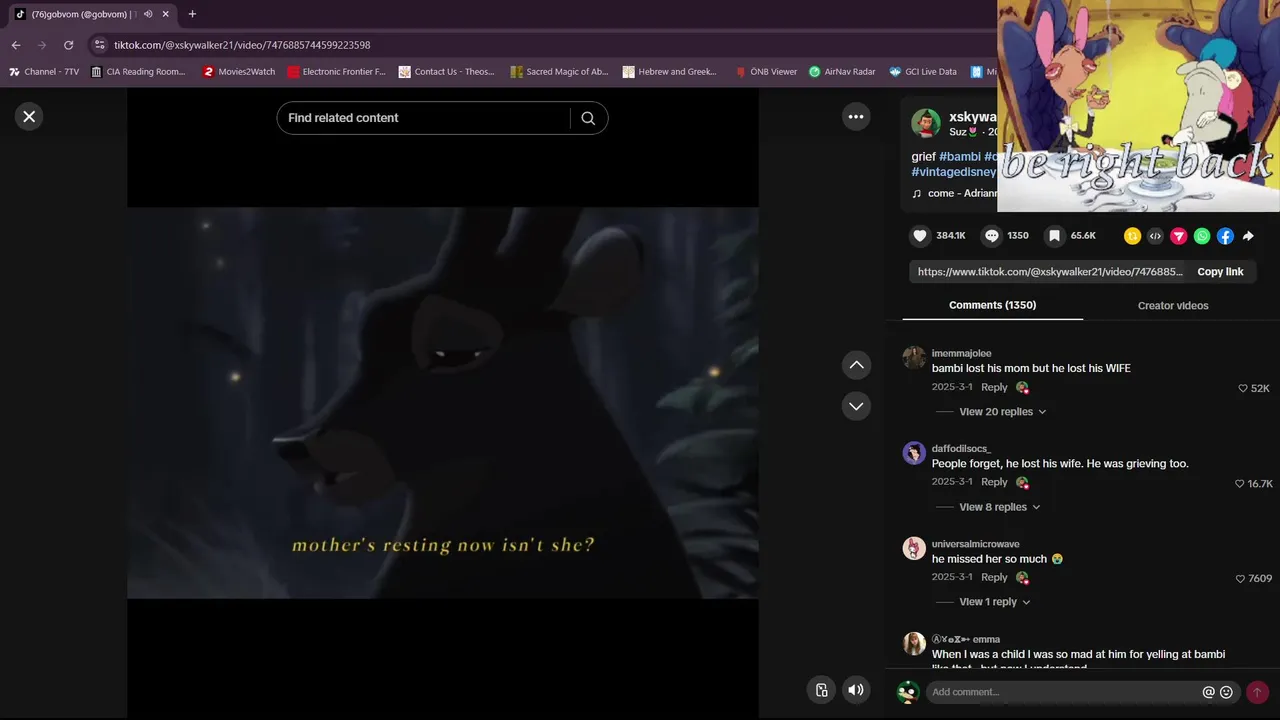
Task: Open the three-dots more options menu
Action: (x=856, y=117)
